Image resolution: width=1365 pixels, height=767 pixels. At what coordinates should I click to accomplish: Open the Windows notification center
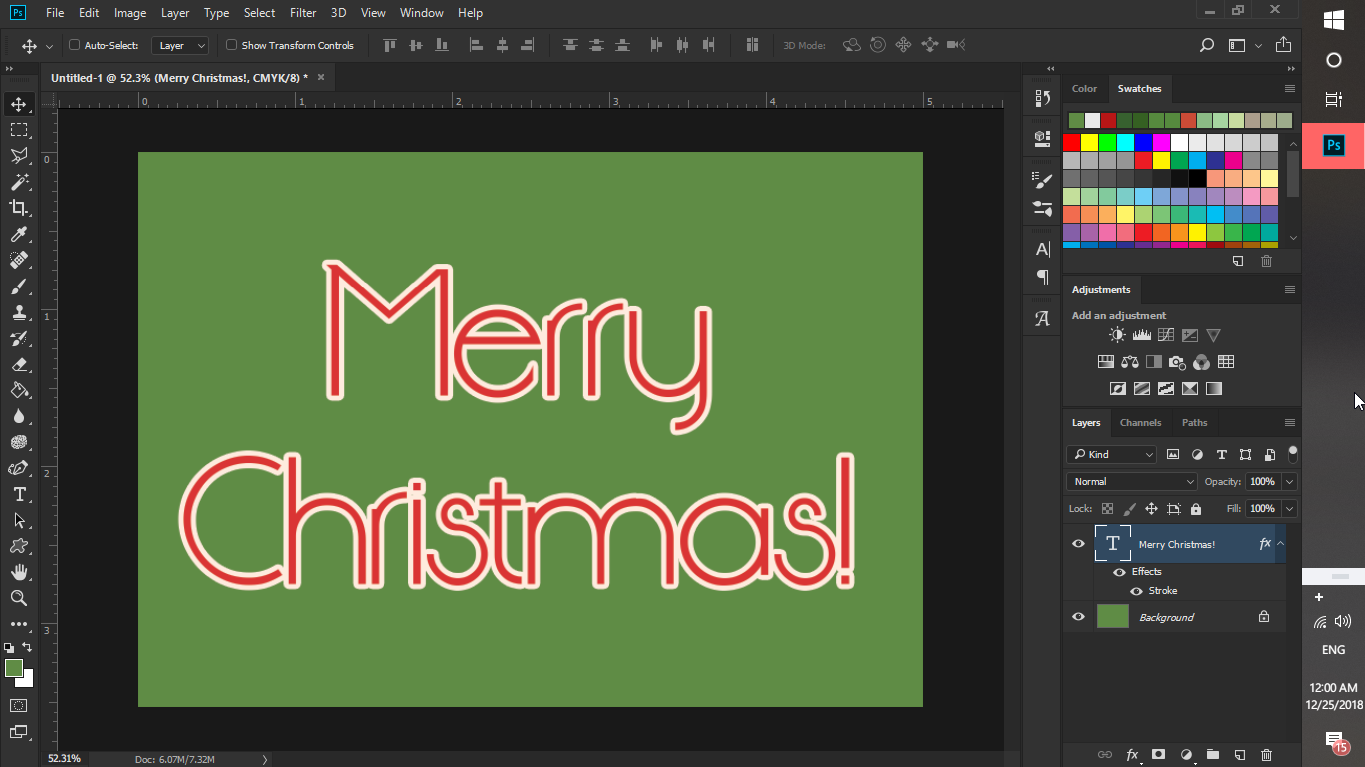coord(1334,742)
